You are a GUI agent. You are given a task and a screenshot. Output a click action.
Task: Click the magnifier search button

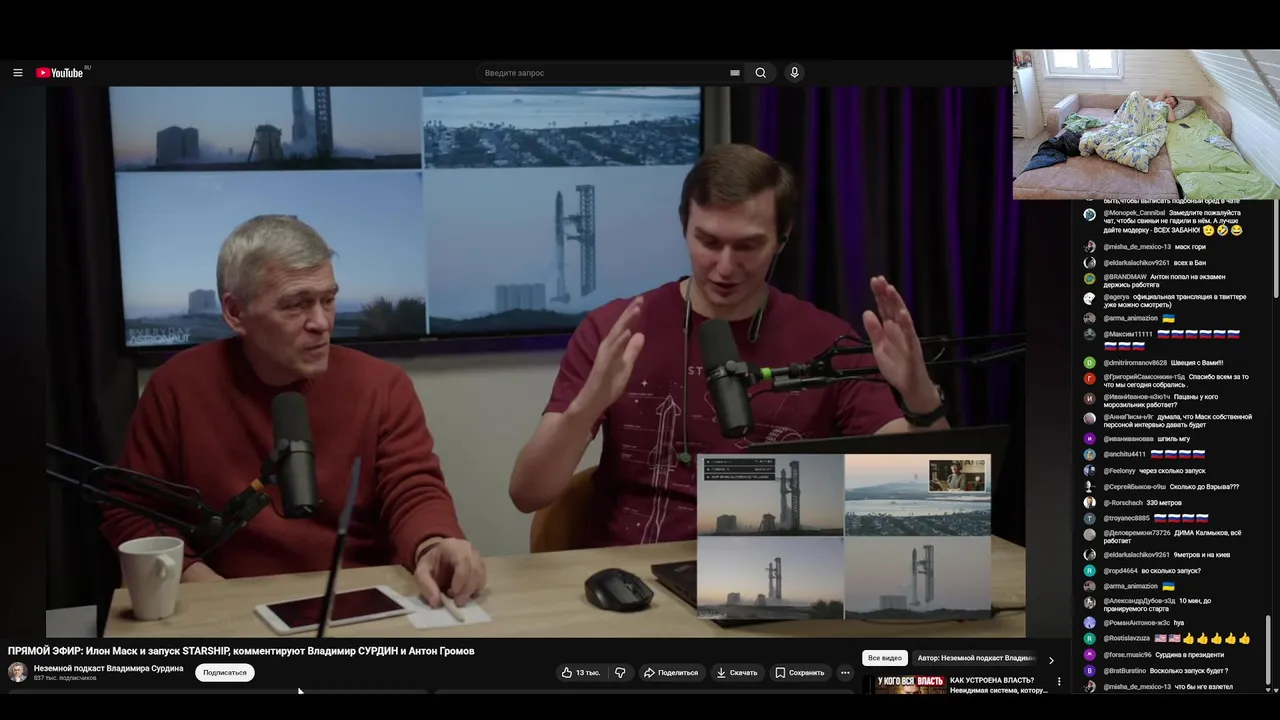(761, 73)
